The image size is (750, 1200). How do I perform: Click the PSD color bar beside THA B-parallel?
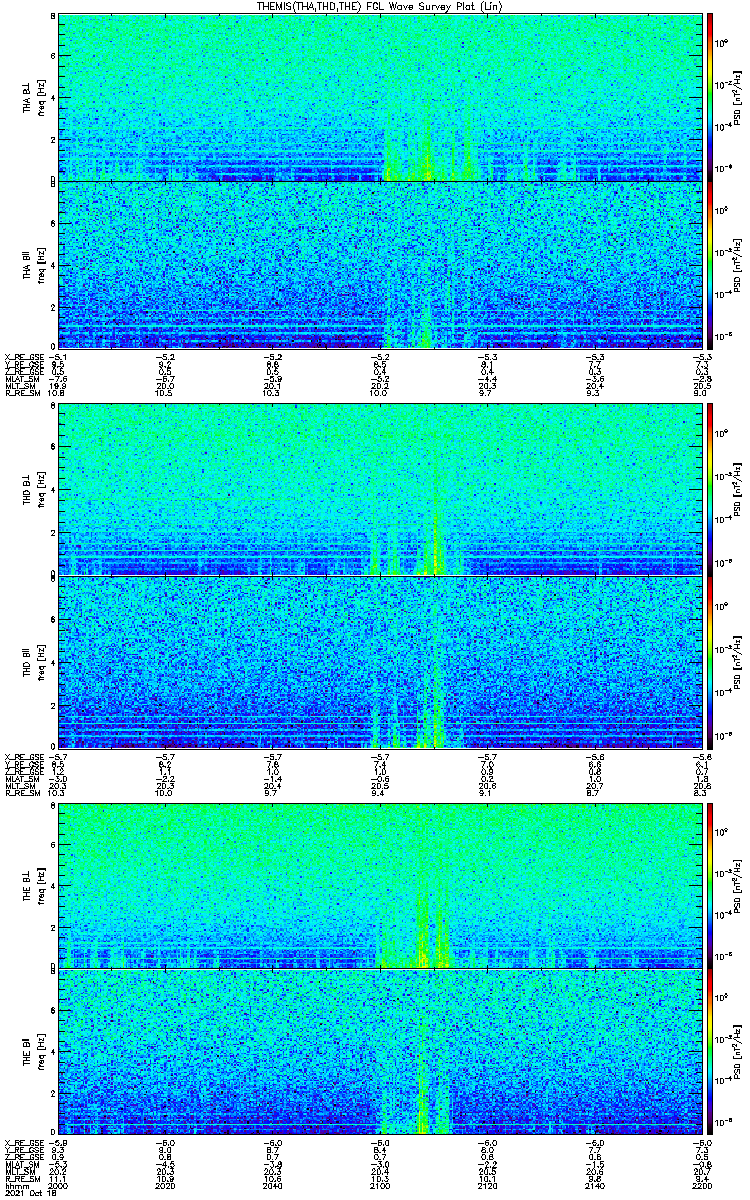[x=710, y=265]
